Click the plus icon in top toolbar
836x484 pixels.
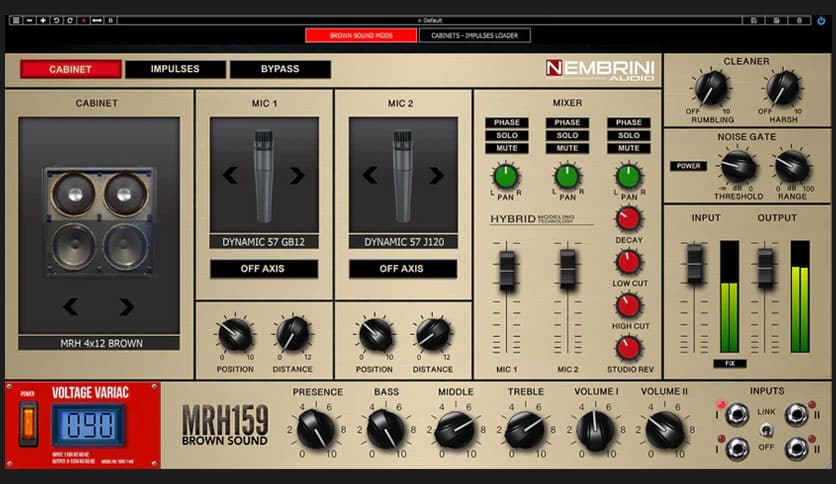click(x=43, y=20)
